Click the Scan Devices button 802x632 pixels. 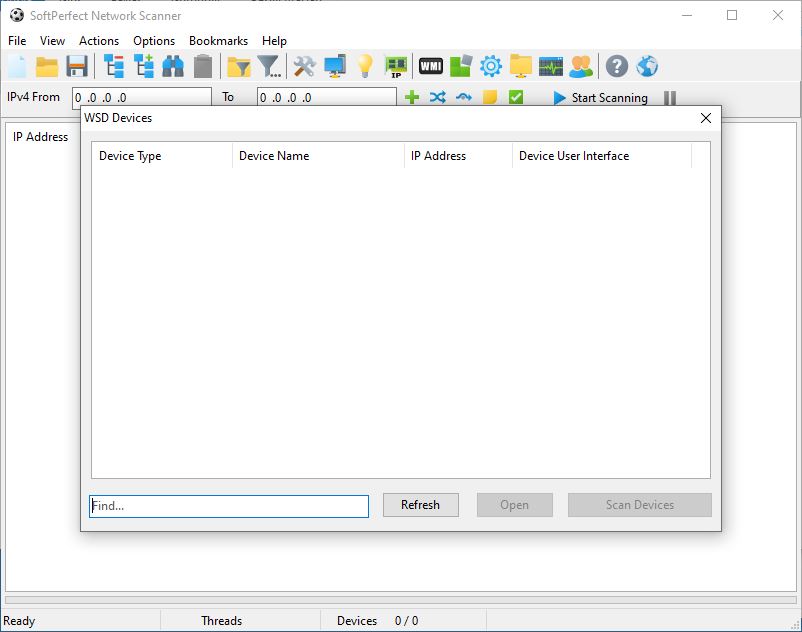click(x=639, y=505)
